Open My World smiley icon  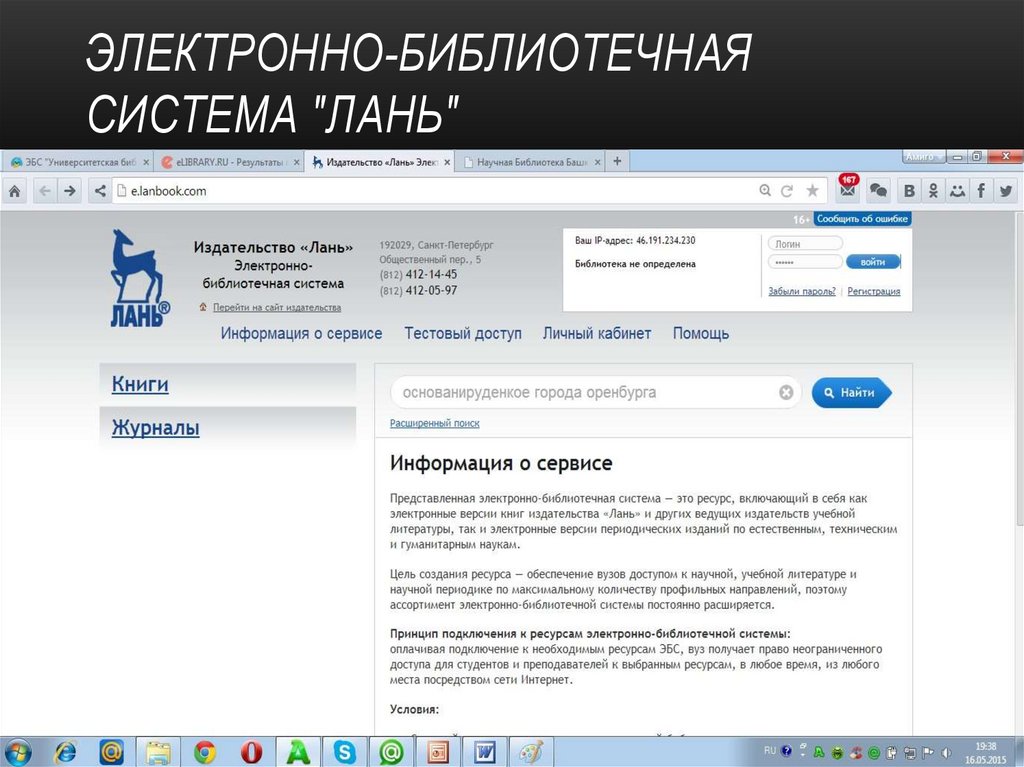click(957, 190)
